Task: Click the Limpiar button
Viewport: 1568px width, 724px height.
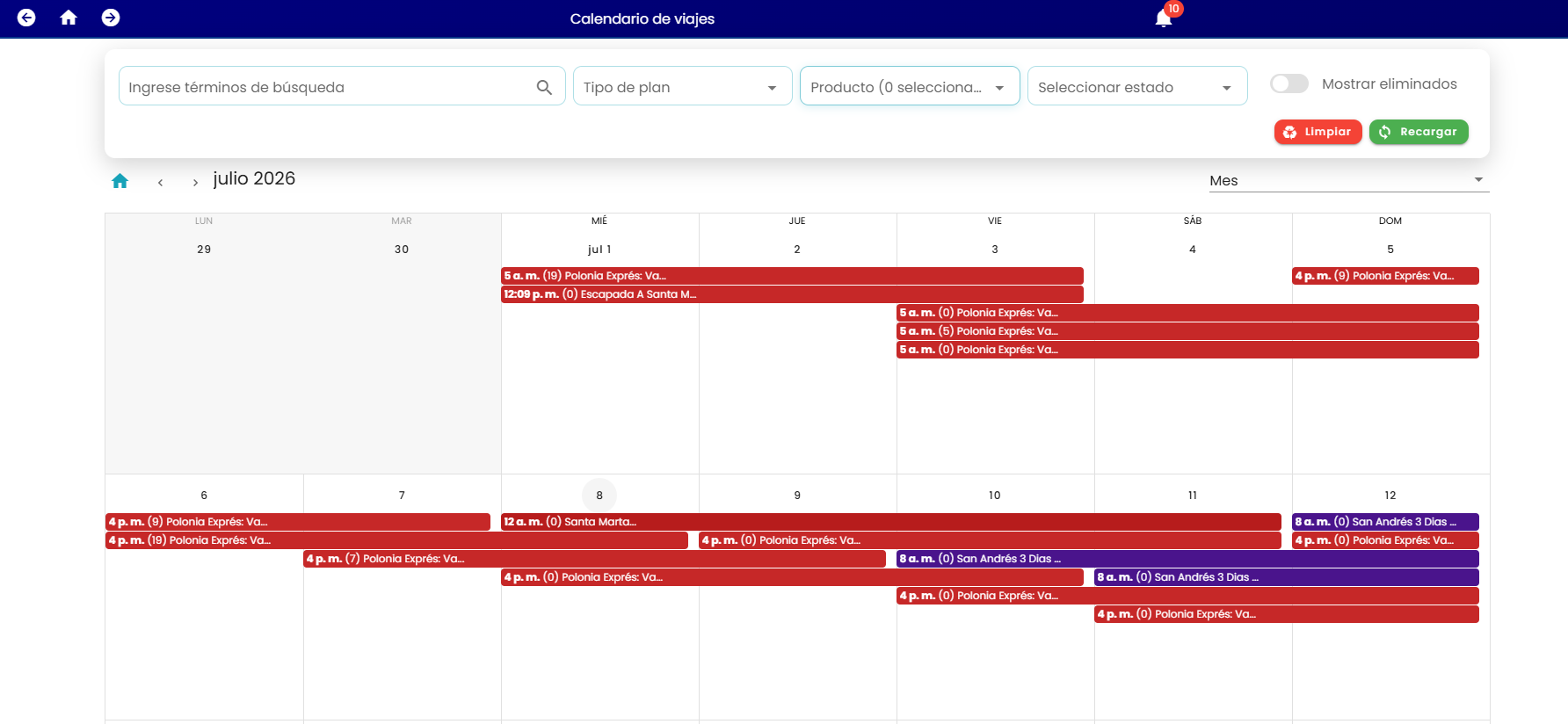Action: point(1318,132)
